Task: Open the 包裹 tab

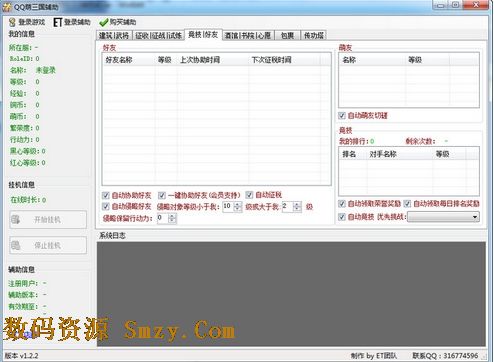Action: pos(287,35)
